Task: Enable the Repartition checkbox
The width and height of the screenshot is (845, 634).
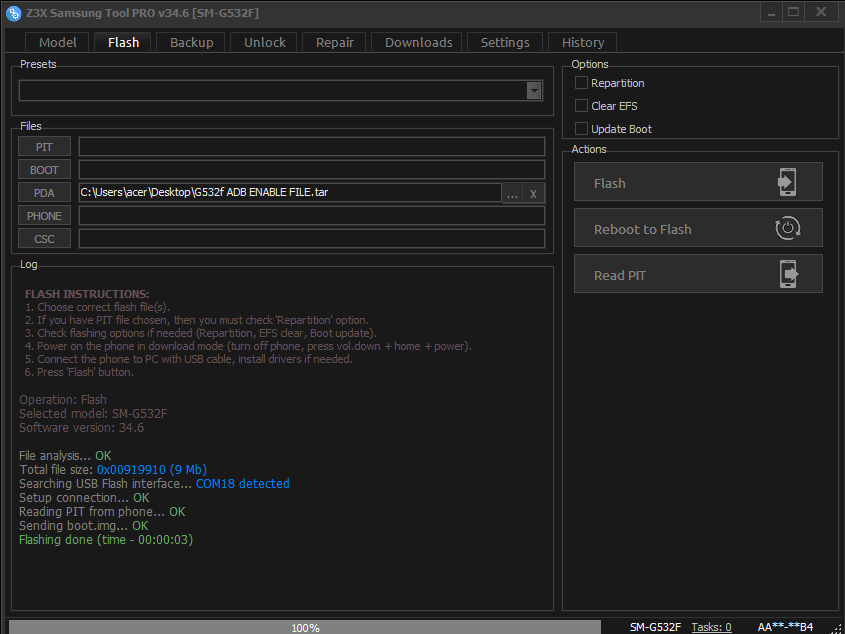Action: [x=581, y=83]
